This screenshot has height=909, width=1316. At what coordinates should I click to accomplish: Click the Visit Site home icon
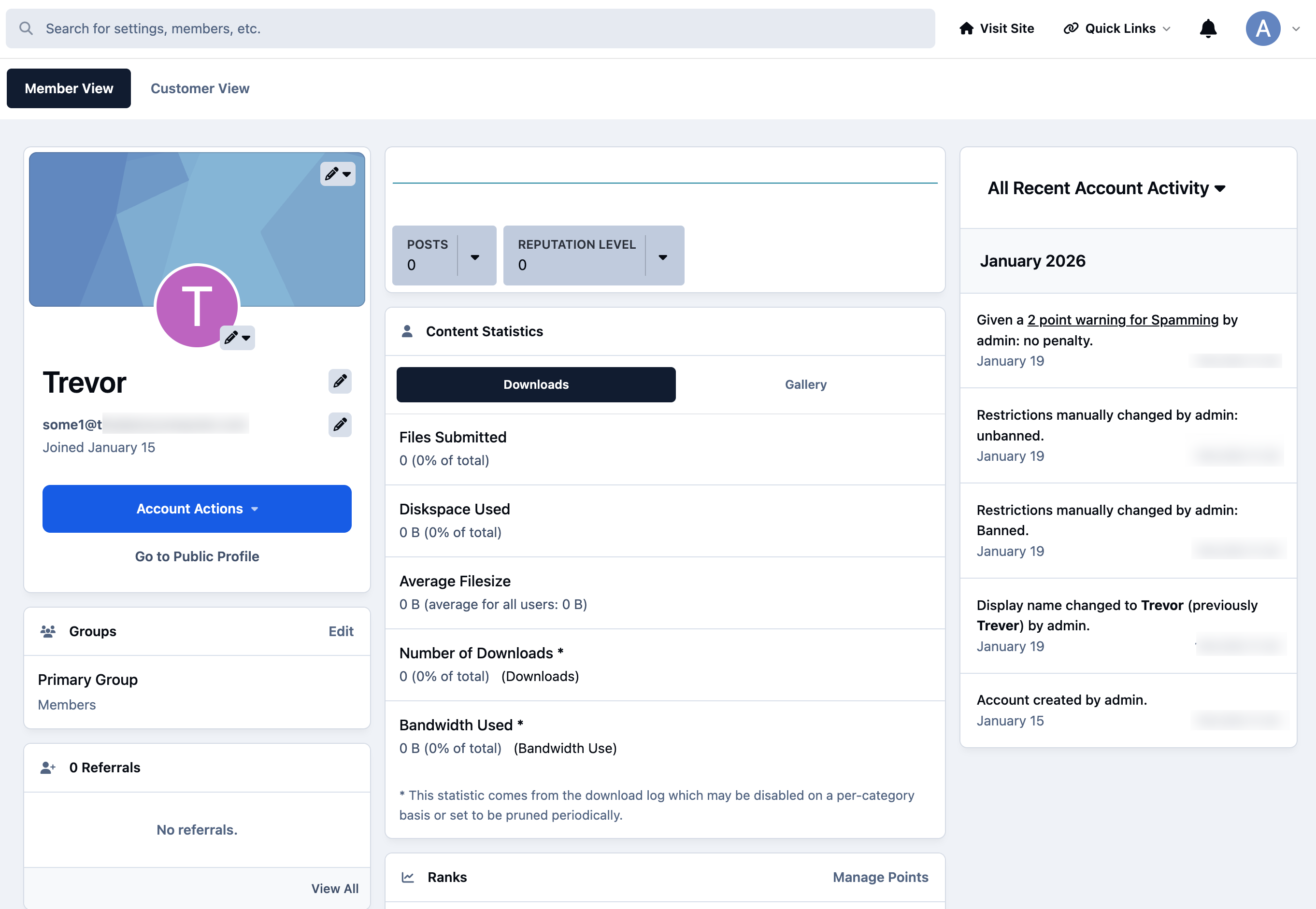(966, 28)
